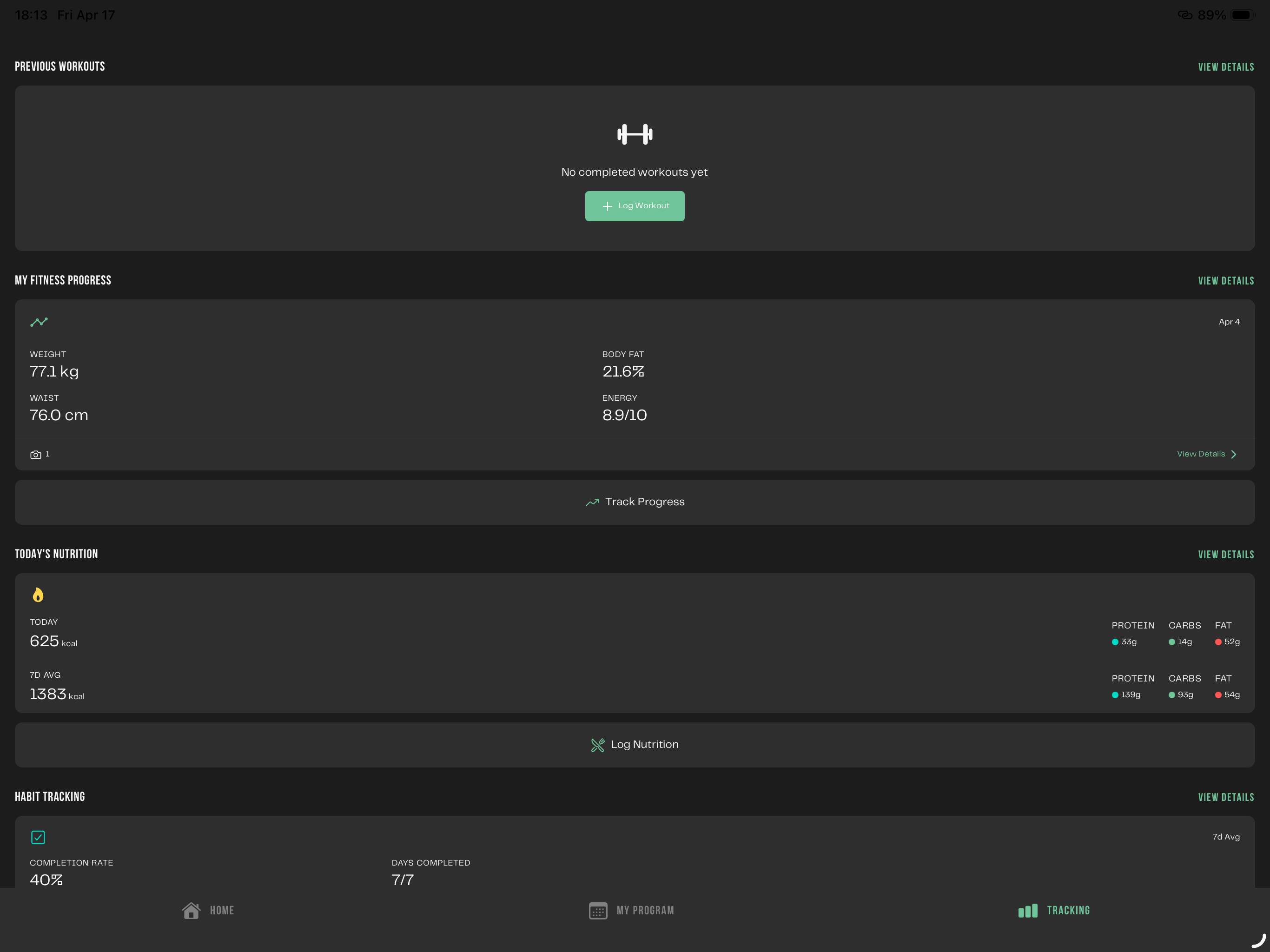Click the flame calories icon

pyautogui.click(x=38, y=595)
